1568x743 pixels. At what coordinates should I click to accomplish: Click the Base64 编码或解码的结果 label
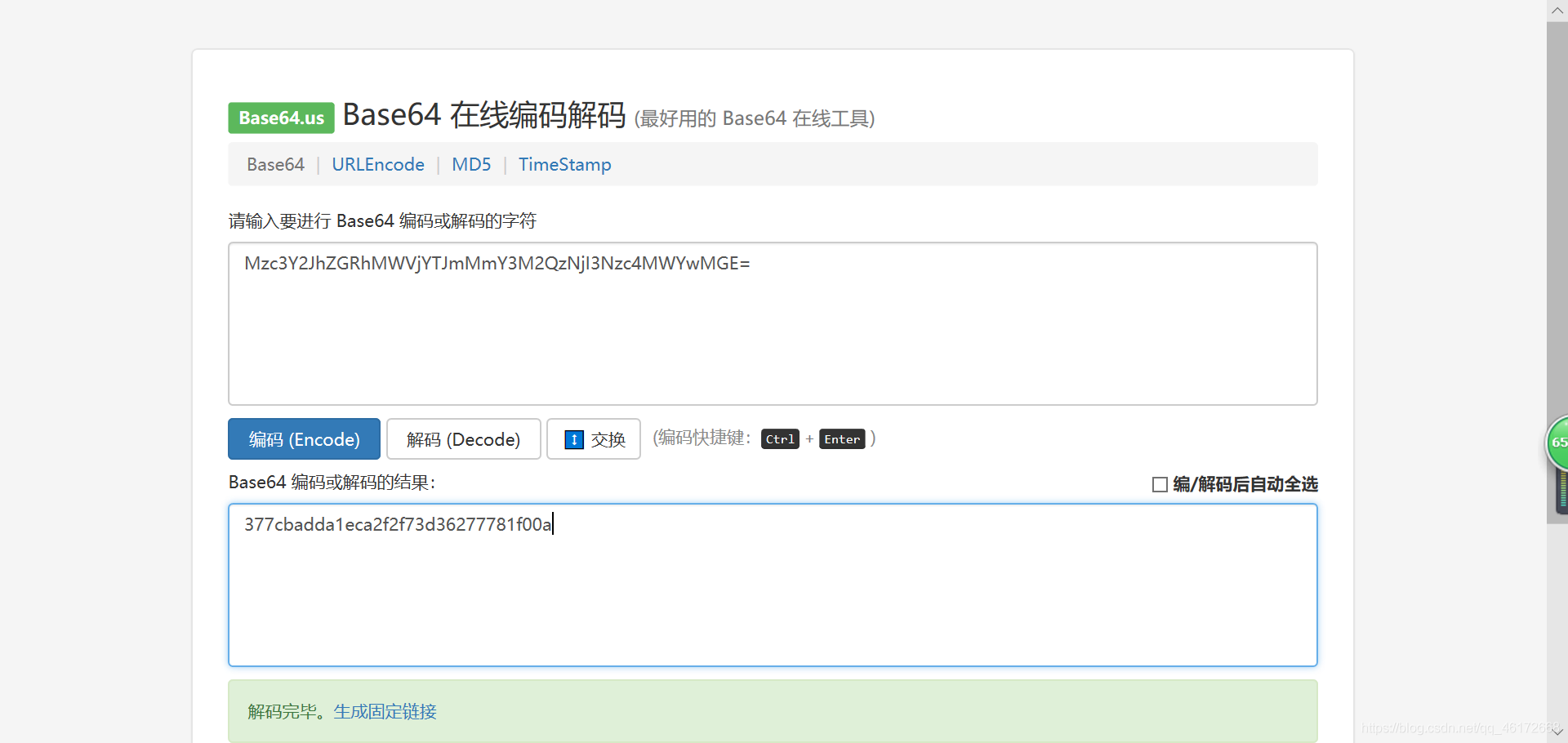click(x=332, y=483)
